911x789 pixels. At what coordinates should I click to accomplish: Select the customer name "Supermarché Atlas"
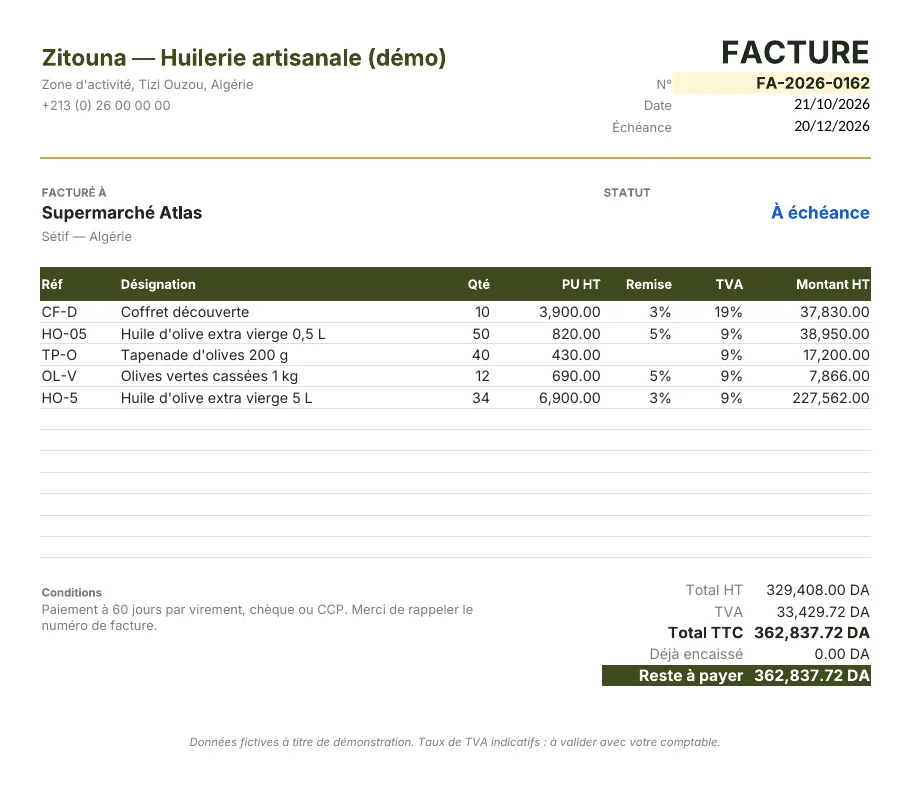pos(122,213)
